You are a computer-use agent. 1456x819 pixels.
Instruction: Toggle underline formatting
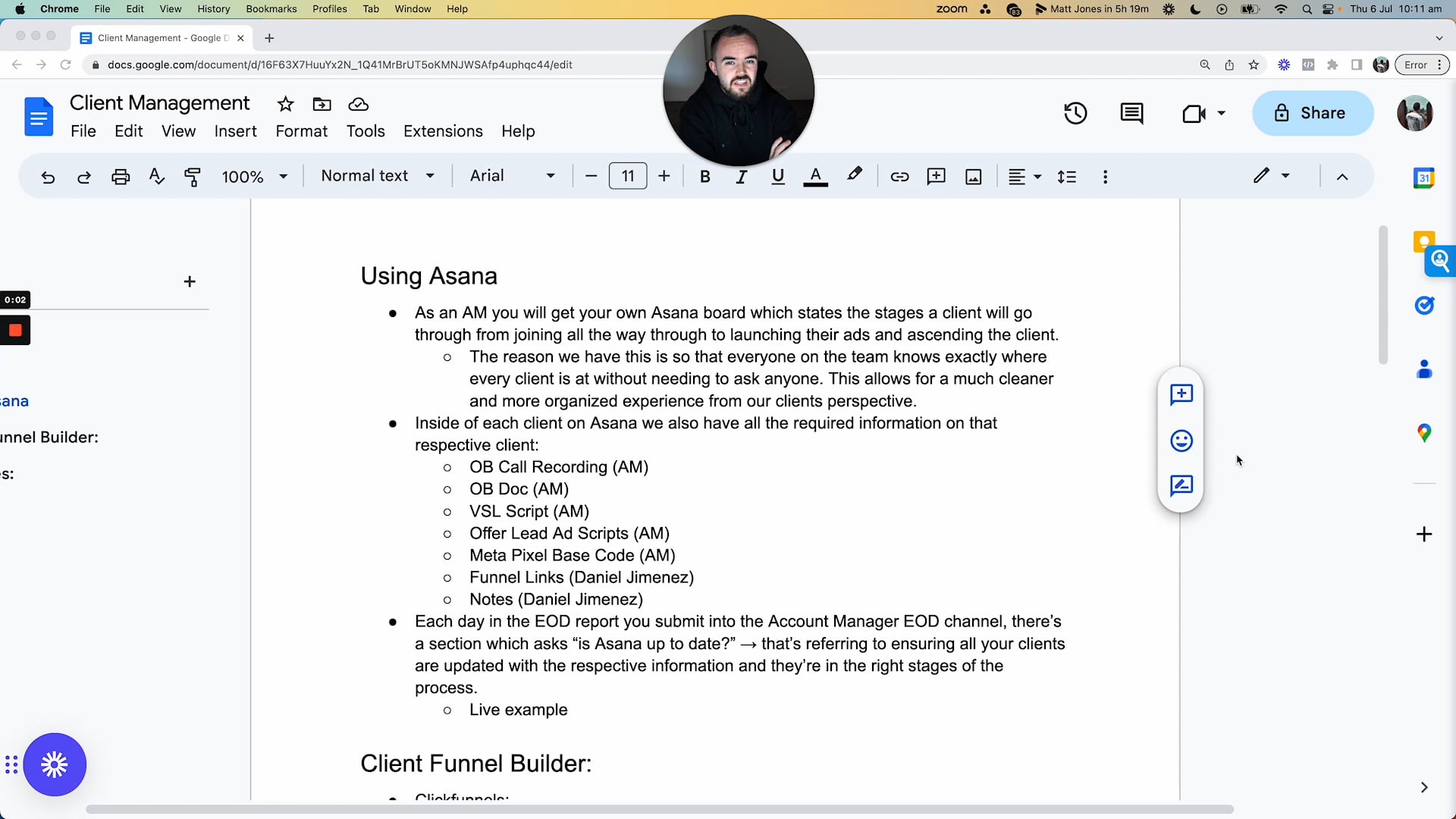click(x=777, y=177)
